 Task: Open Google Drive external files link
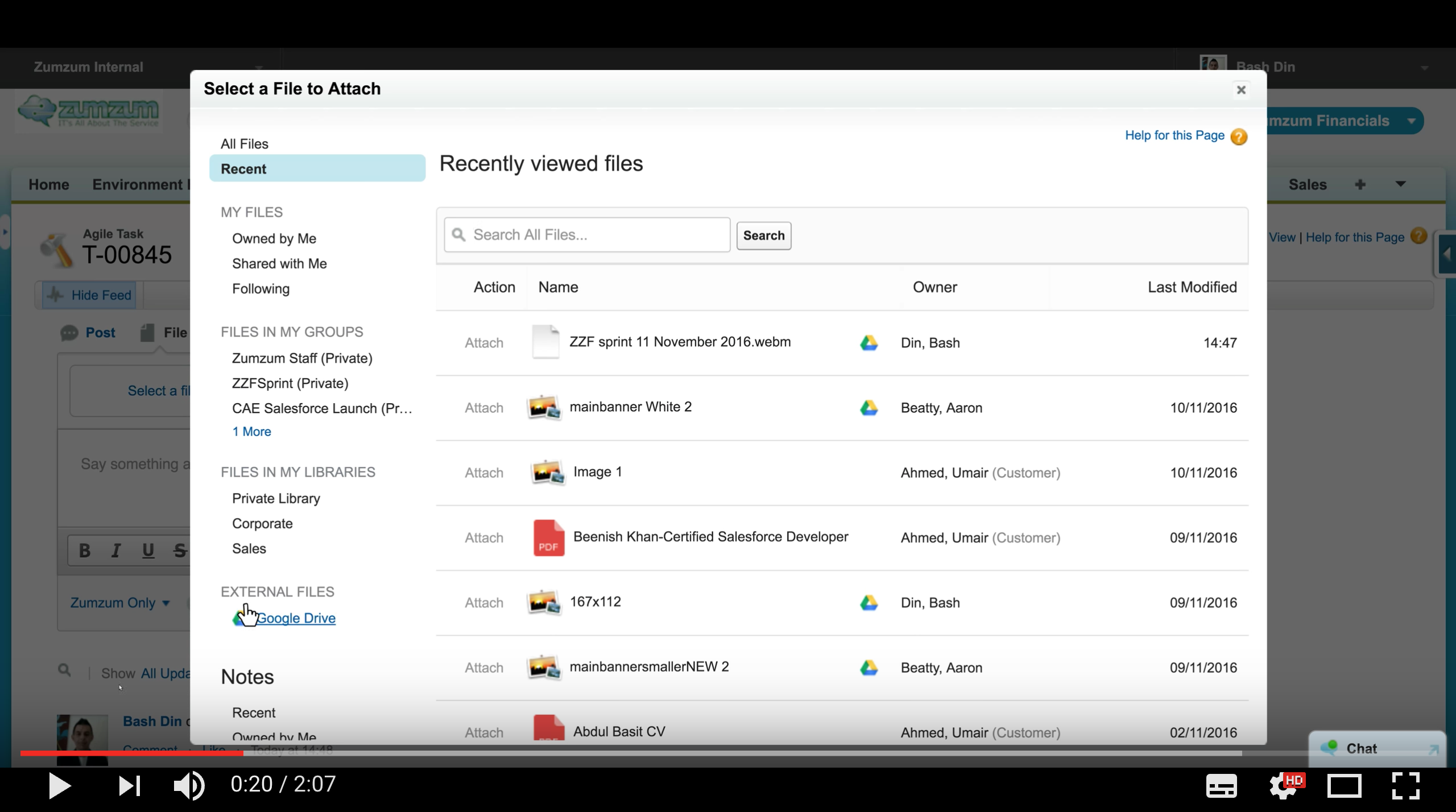[296, 618]
